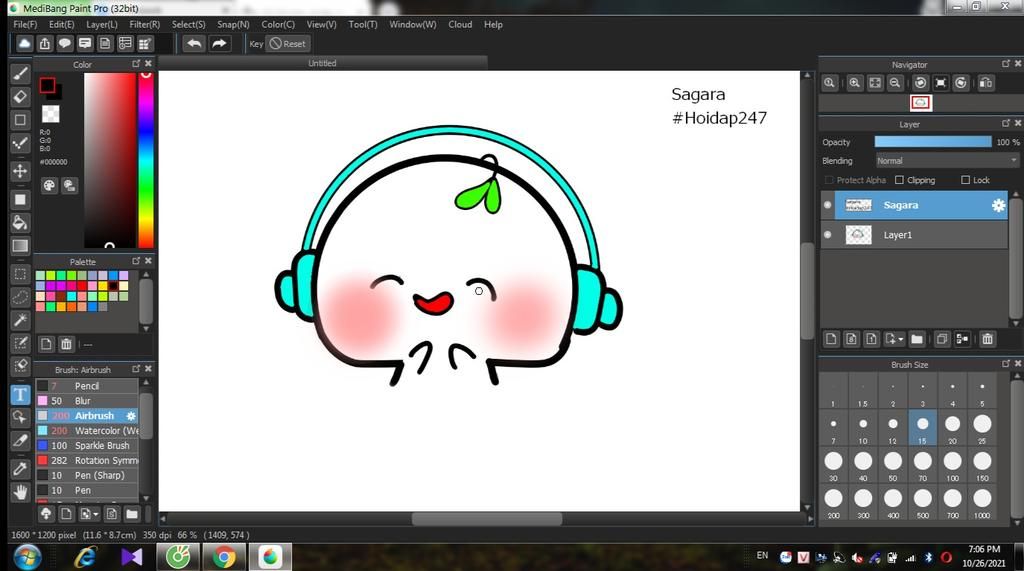Select the Gradient tool
The height and width of the screenshot is (571, 1024).
[x=20, y=246]
